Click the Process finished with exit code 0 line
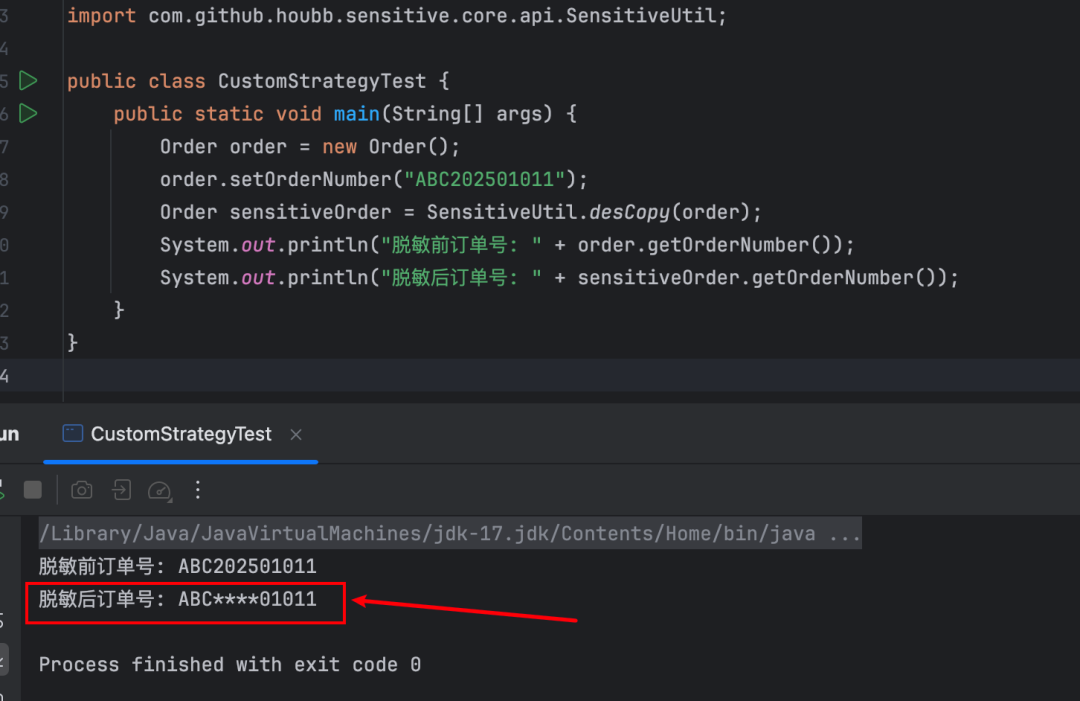This screenshot has width=1080, height=701. click(229, 665)
